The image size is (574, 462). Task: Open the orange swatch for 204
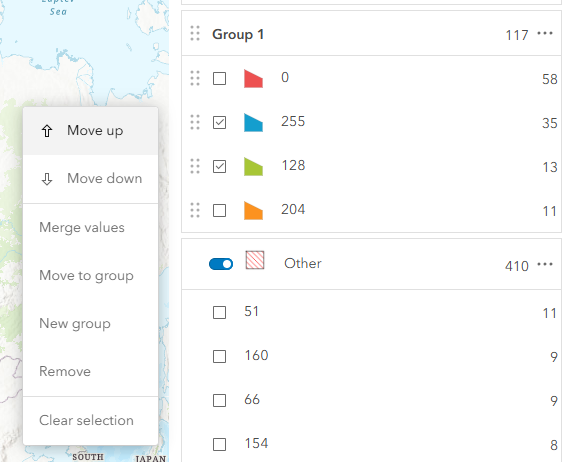pyautogui.click(x=253, y=210)
